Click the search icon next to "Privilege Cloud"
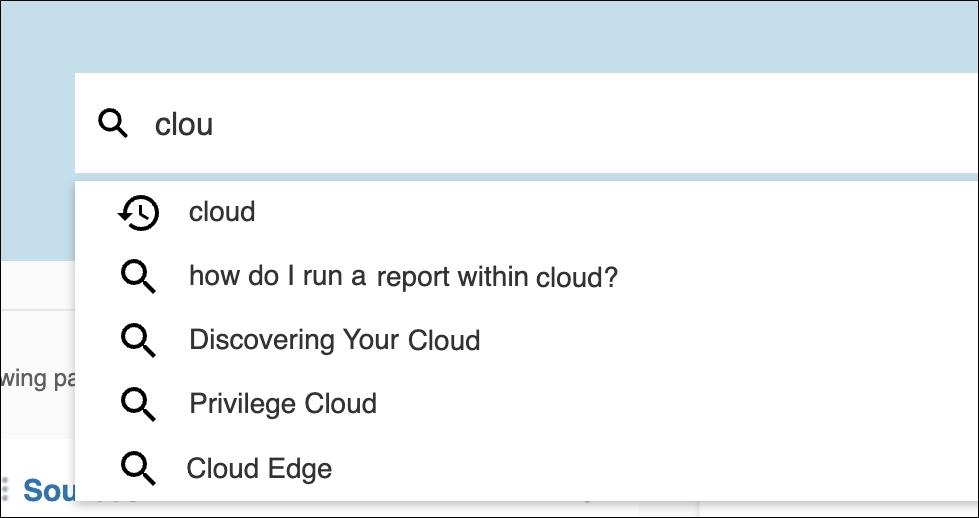Viewport: 979px width, 518px height. coord(138,404)
